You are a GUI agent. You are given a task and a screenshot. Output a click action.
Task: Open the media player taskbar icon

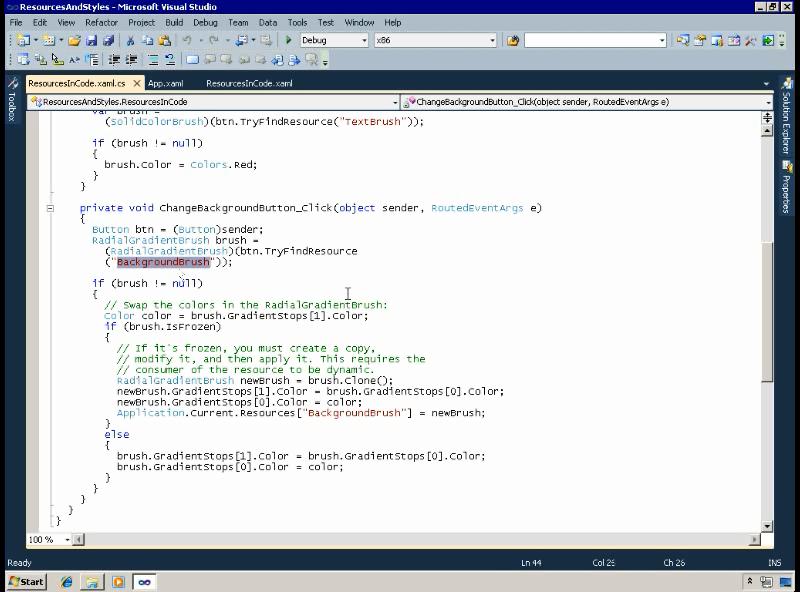point(118,582)
